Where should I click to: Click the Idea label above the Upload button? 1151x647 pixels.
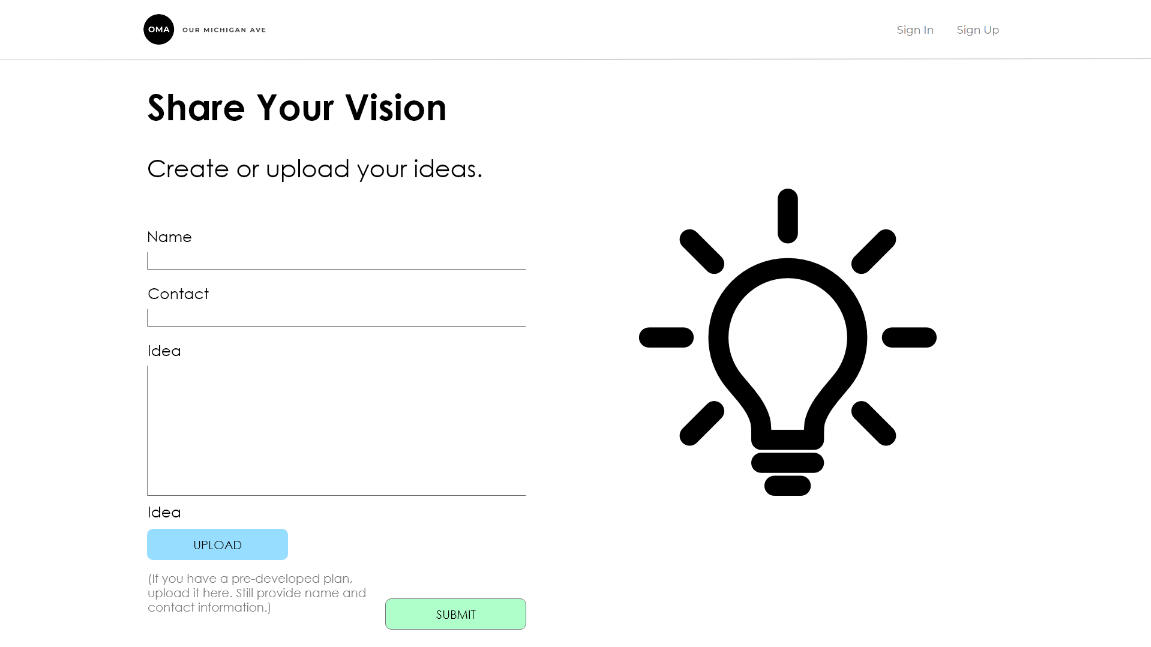point(164,512)
